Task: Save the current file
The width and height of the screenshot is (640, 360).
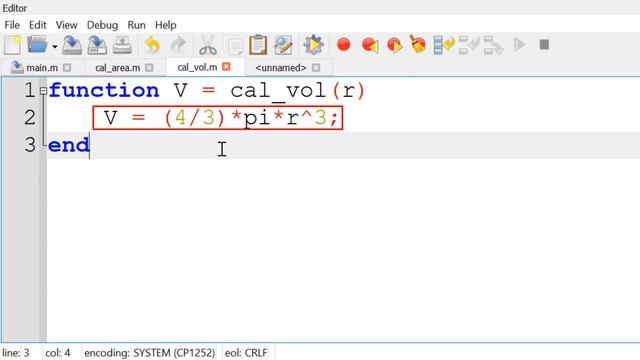Action: point(72,44)
